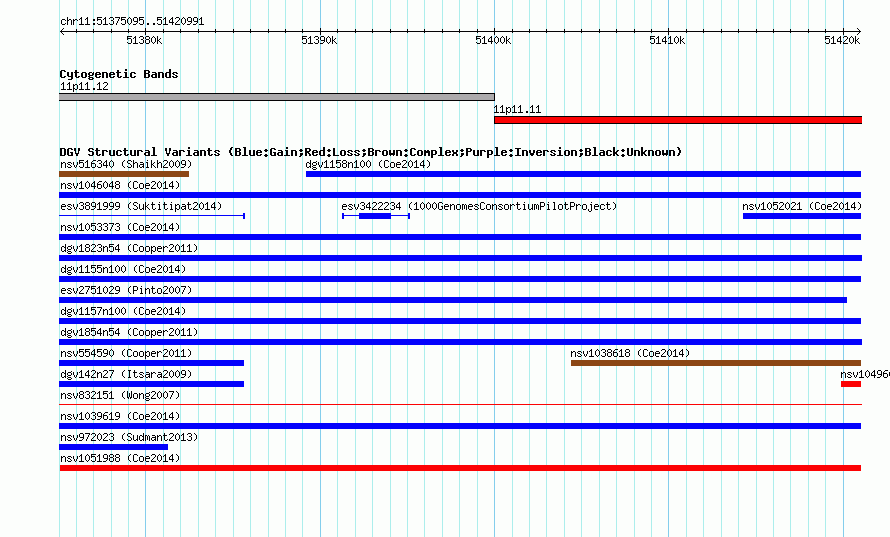This screenshot has height=537, width=890.
Task: Click the DGV Structural Variants track title
Action: 371,152
